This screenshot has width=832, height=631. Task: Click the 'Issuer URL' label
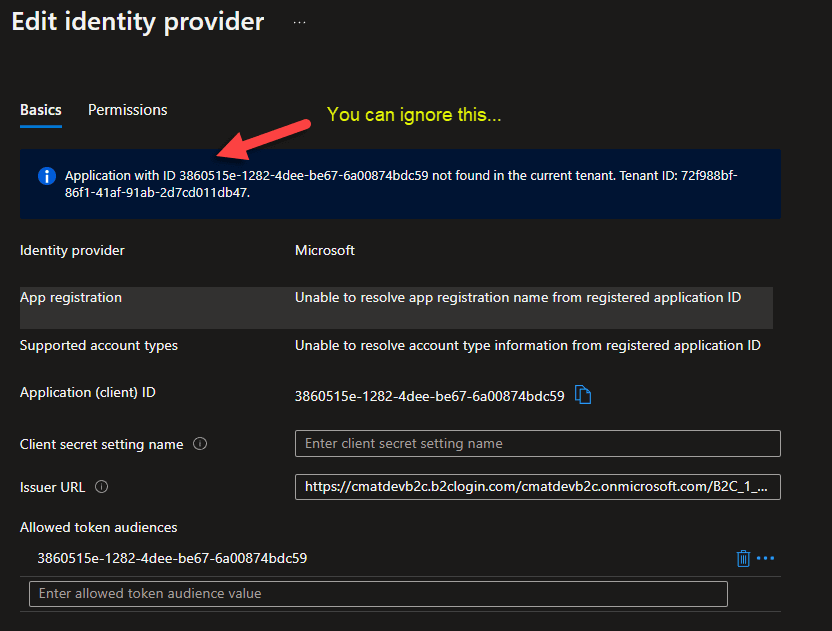(53, 487)
